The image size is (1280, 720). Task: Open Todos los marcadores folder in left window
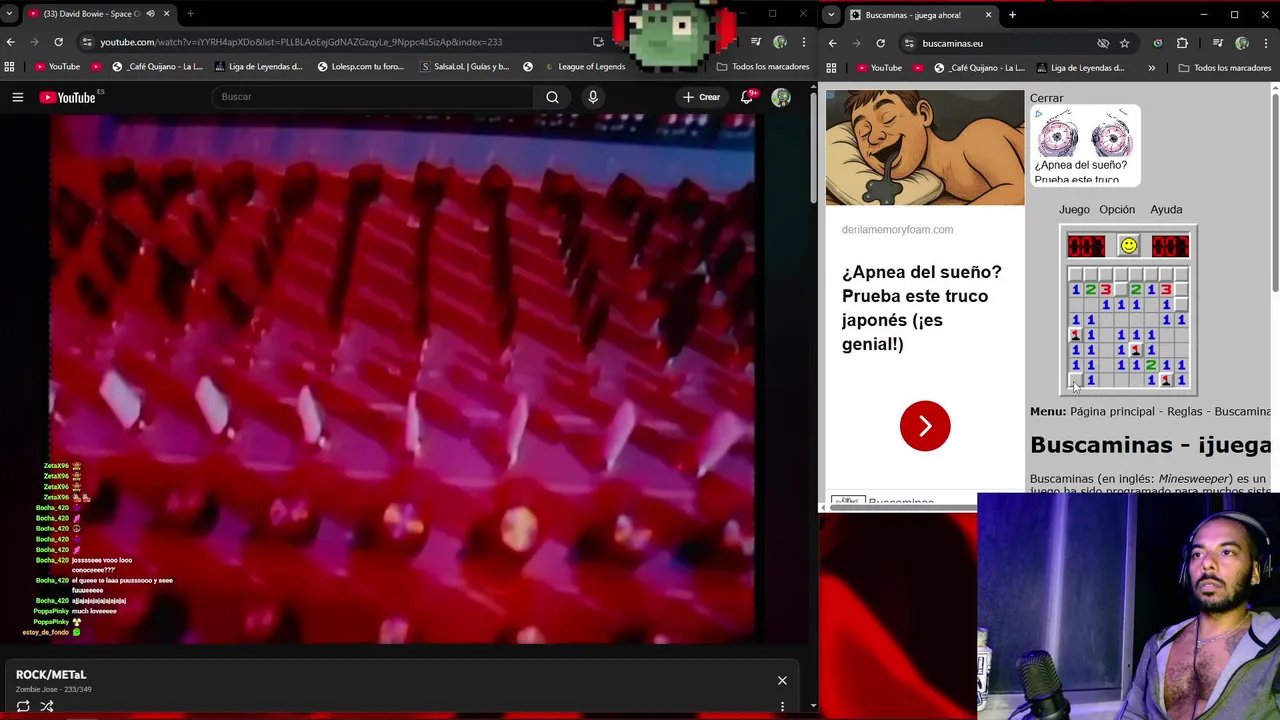[x=762, y=67]
